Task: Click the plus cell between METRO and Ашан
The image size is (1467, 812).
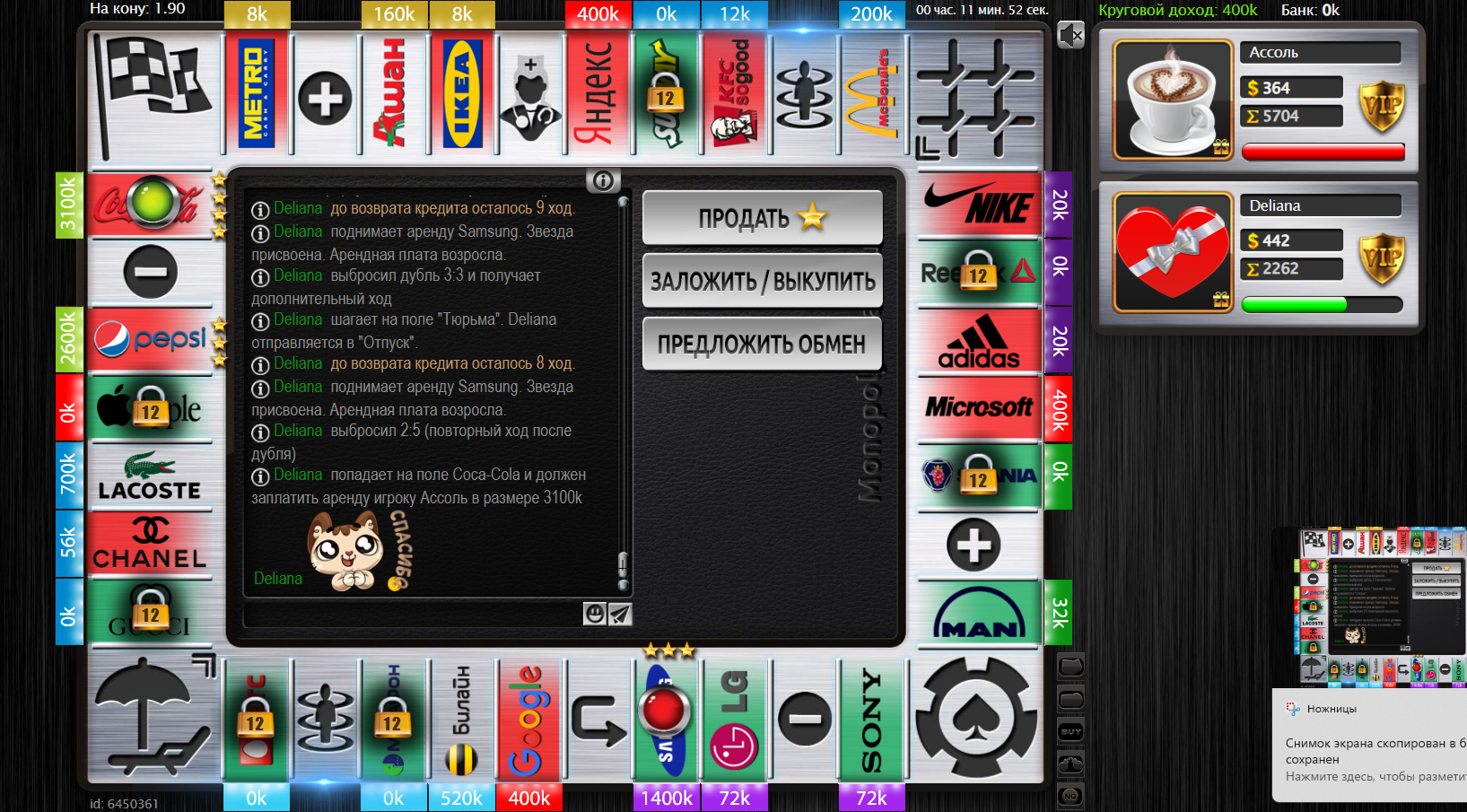Action: (325, 95)
